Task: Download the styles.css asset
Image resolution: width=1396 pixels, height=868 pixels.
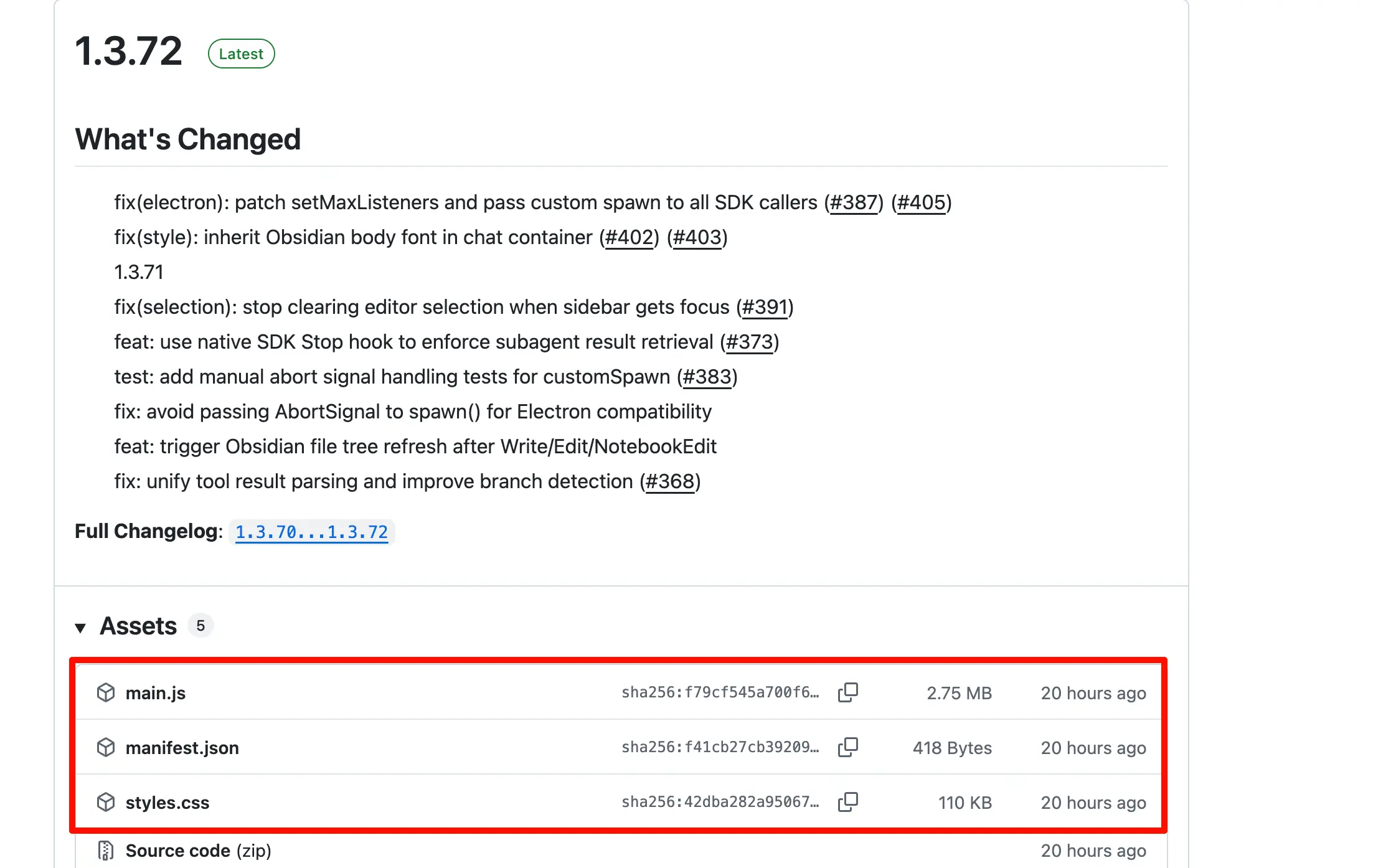Action: click(x=167, y=803)
